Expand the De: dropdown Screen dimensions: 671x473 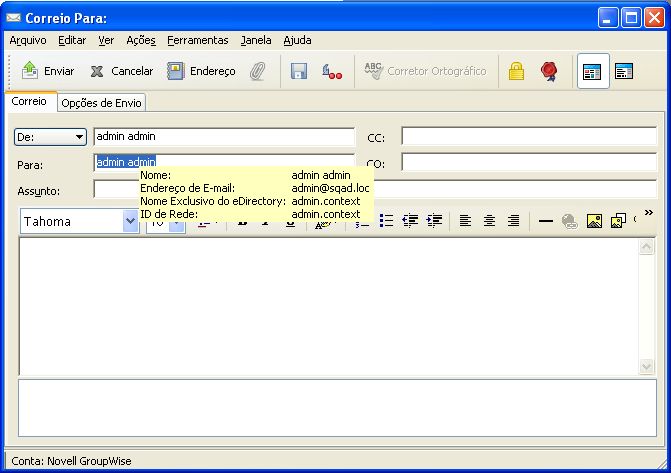tap(50, 137)
